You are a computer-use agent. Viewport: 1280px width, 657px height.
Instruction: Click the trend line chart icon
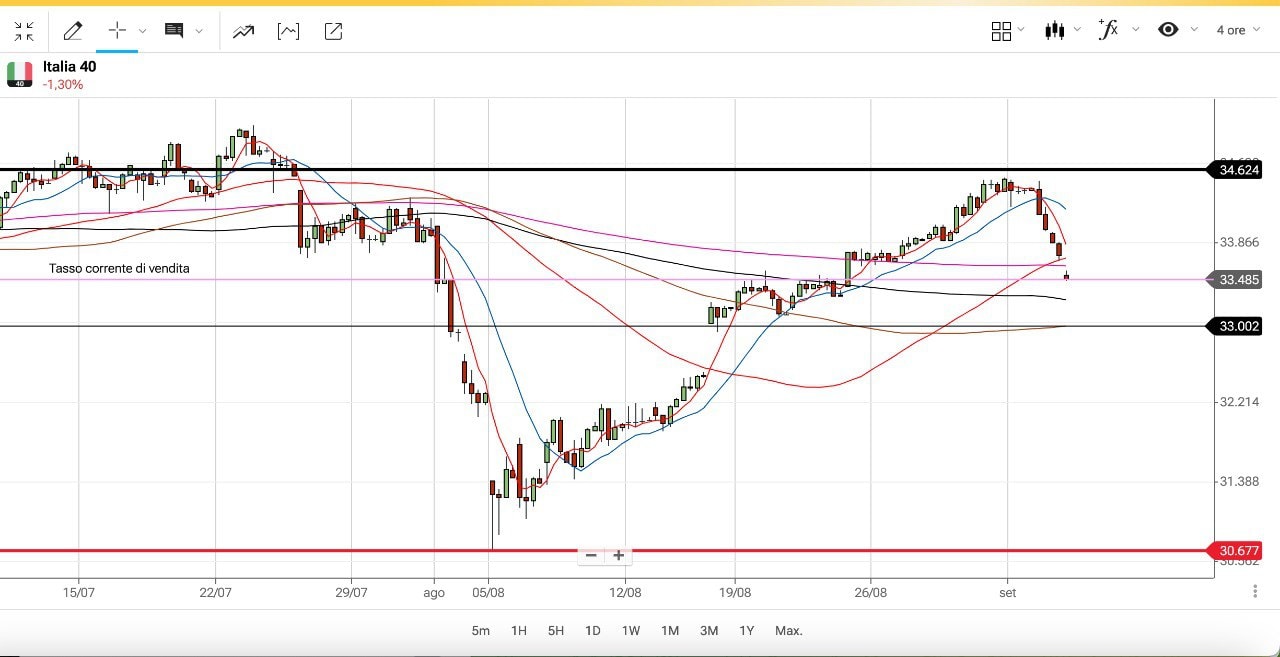click(x=243, y=31)
